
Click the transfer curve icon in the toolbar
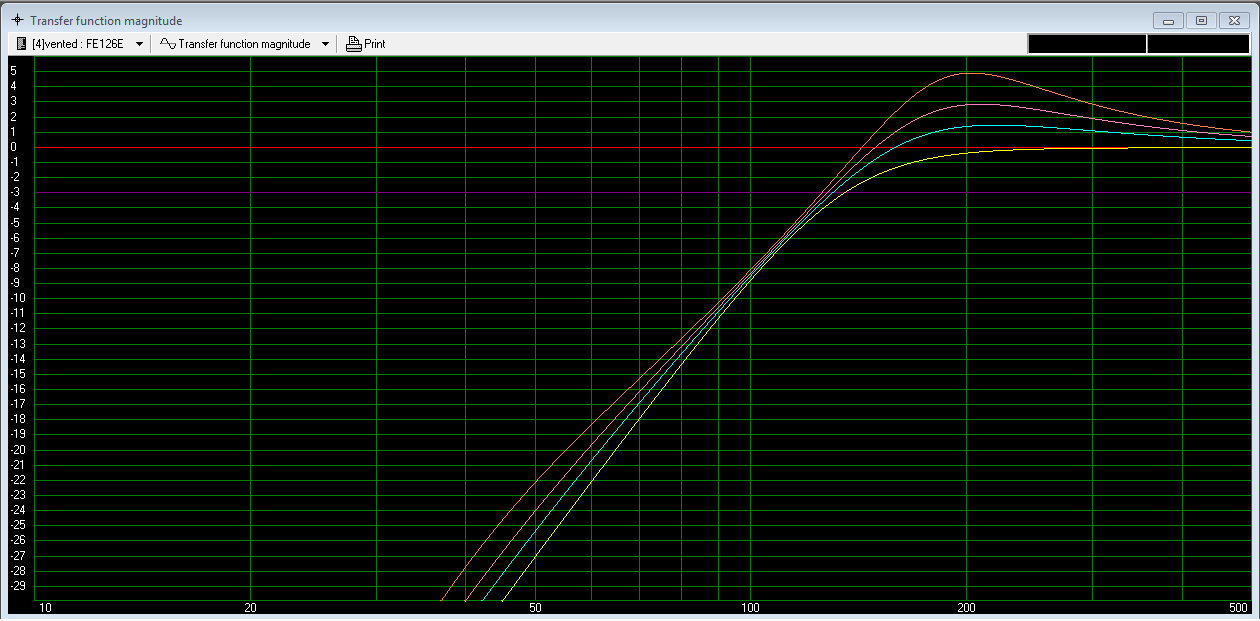click(x=167, y=44)
